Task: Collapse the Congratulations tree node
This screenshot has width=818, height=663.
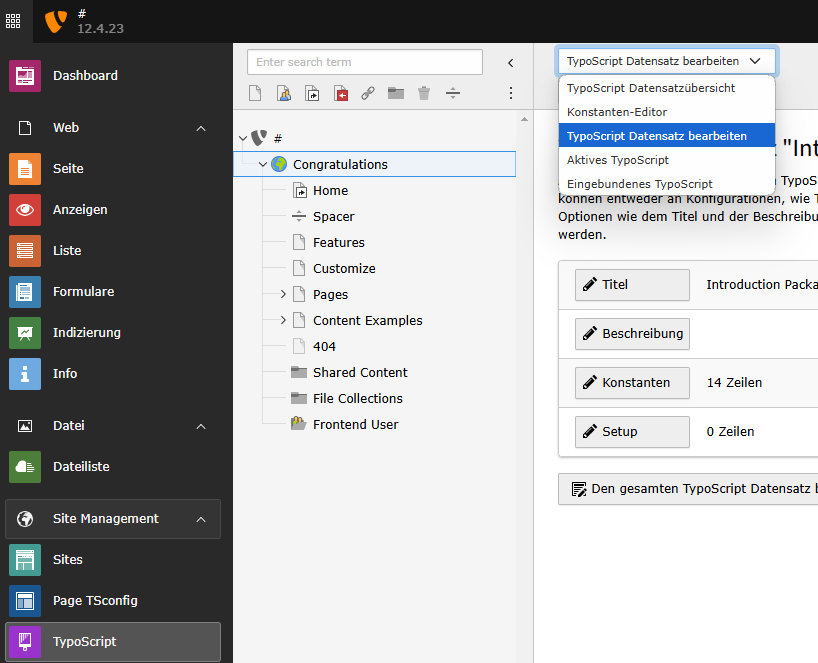Action: 263,164
